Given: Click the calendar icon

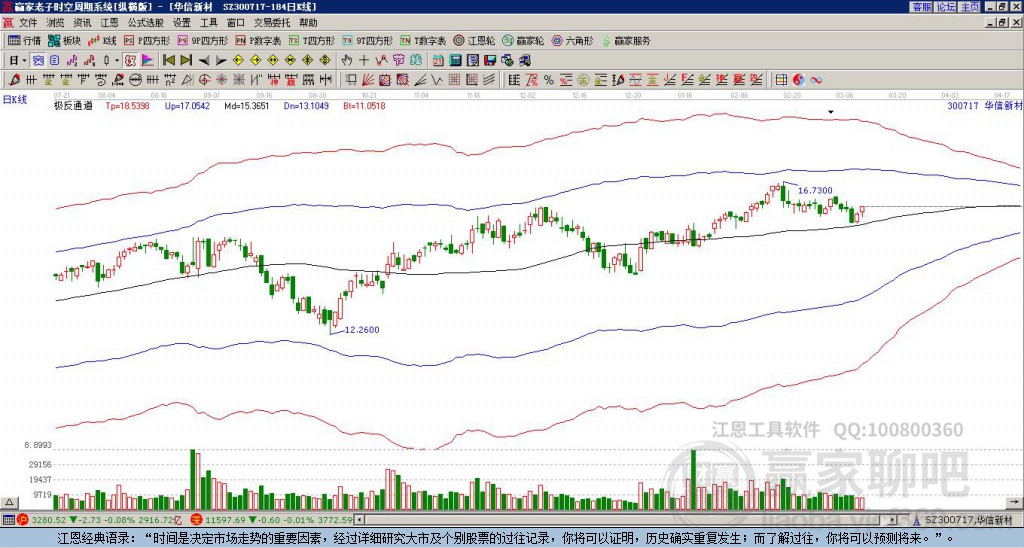Looking at the screenshot, I should pos(438,61).
